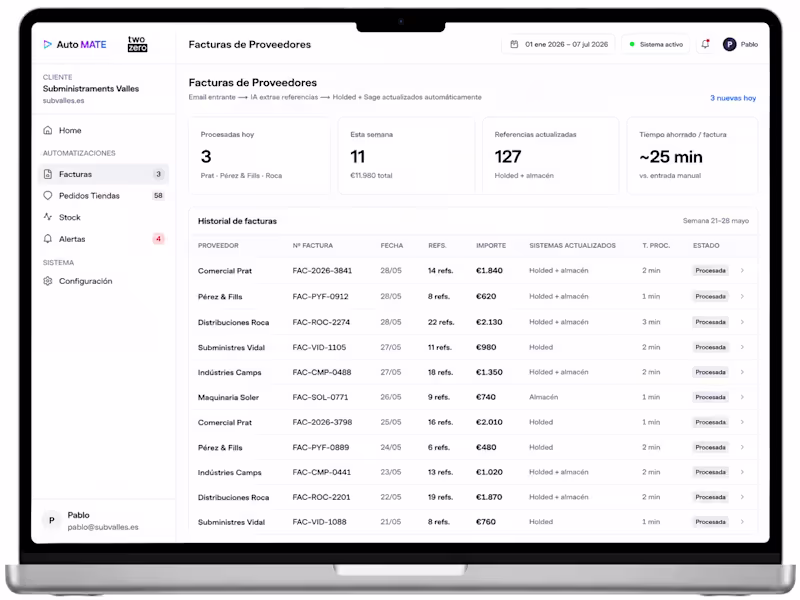The width and height of the screenshot is (800, 600).
Task: Click Procesada badge for FAC-VID-1088
Action: (710, 522)
